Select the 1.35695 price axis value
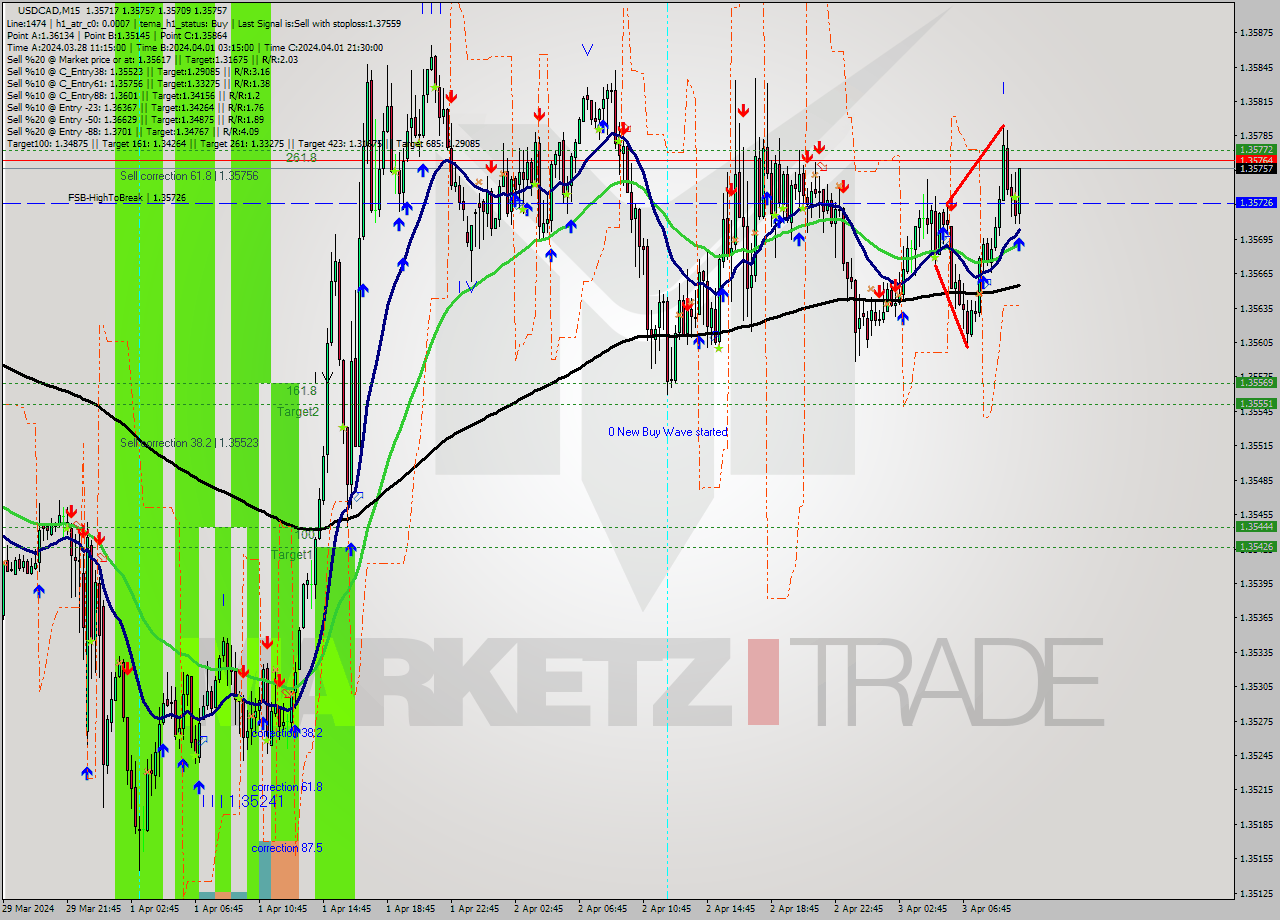The image size is (1280, 920). coord(1256,240)
